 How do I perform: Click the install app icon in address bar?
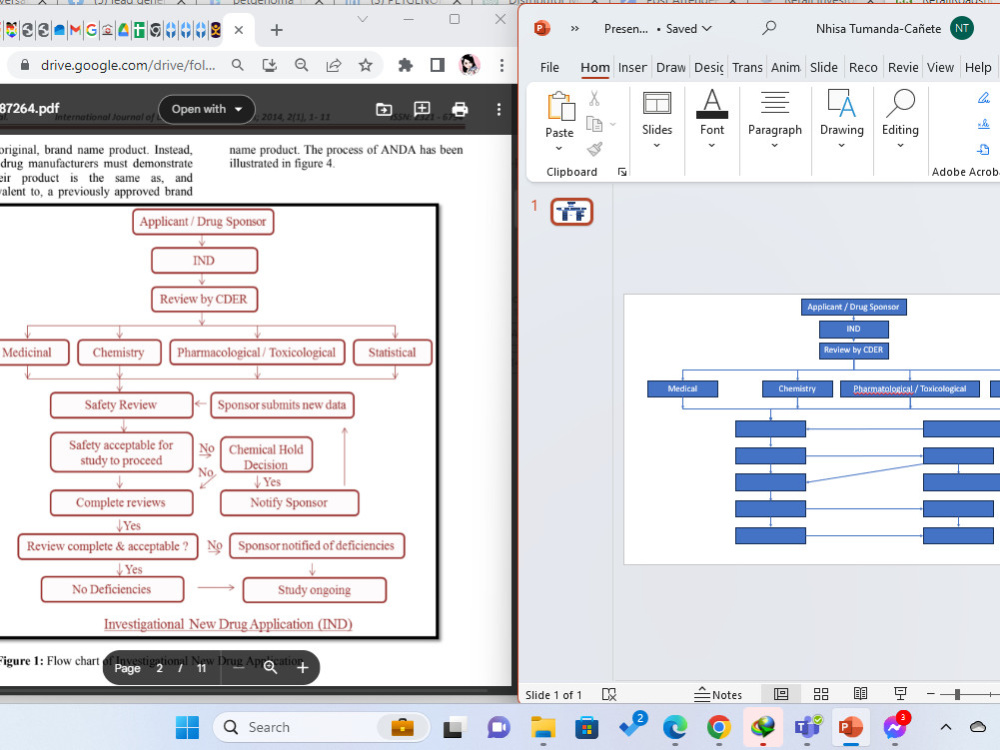pyautogui.click(x=270, y=65)
